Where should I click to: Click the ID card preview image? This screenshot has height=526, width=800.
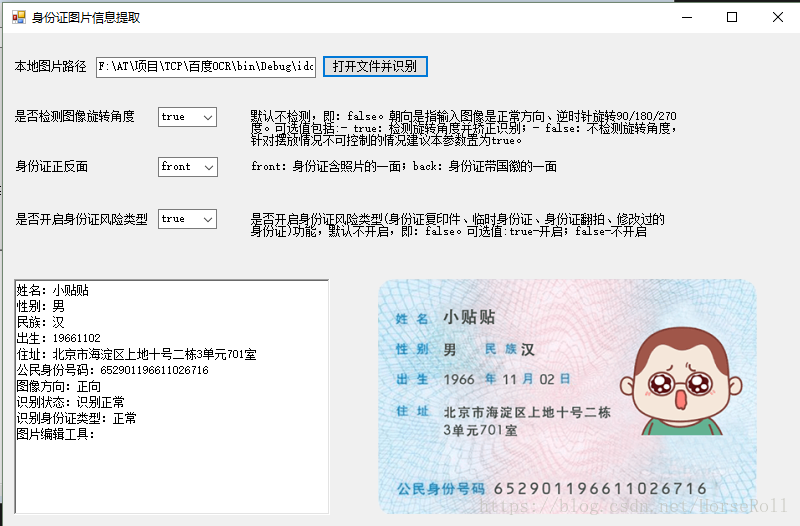click(567, 396)
